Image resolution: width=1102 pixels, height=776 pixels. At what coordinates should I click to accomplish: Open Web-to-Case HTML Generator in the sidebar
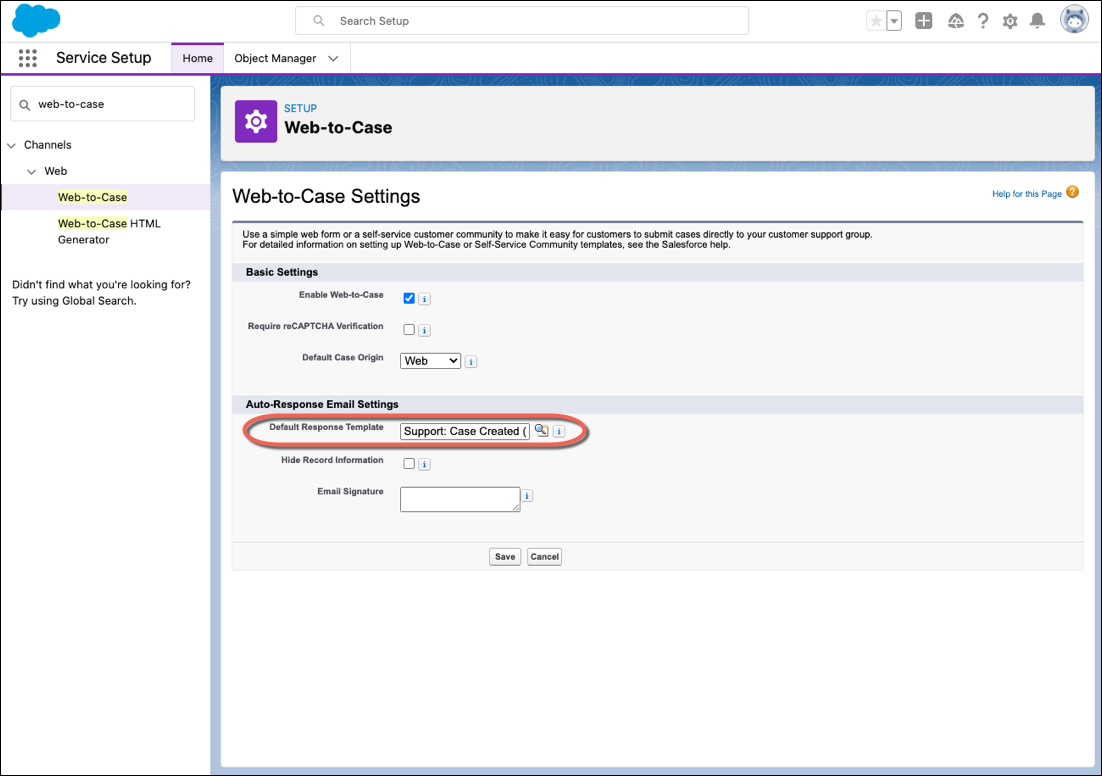[109, 231]
